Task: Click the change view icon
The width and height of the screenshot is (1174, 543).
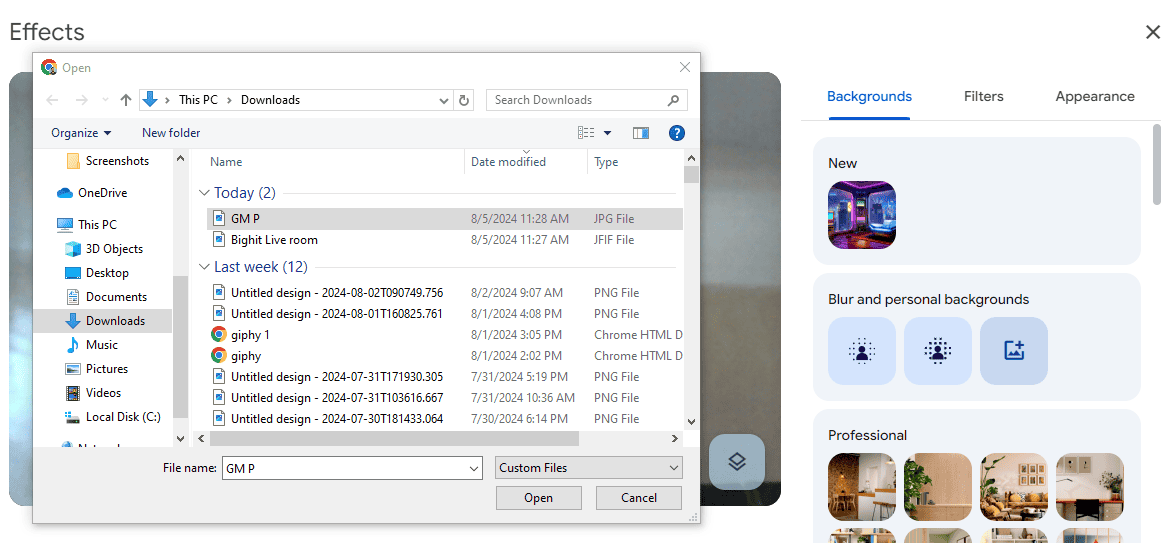Action: (586, 133)
